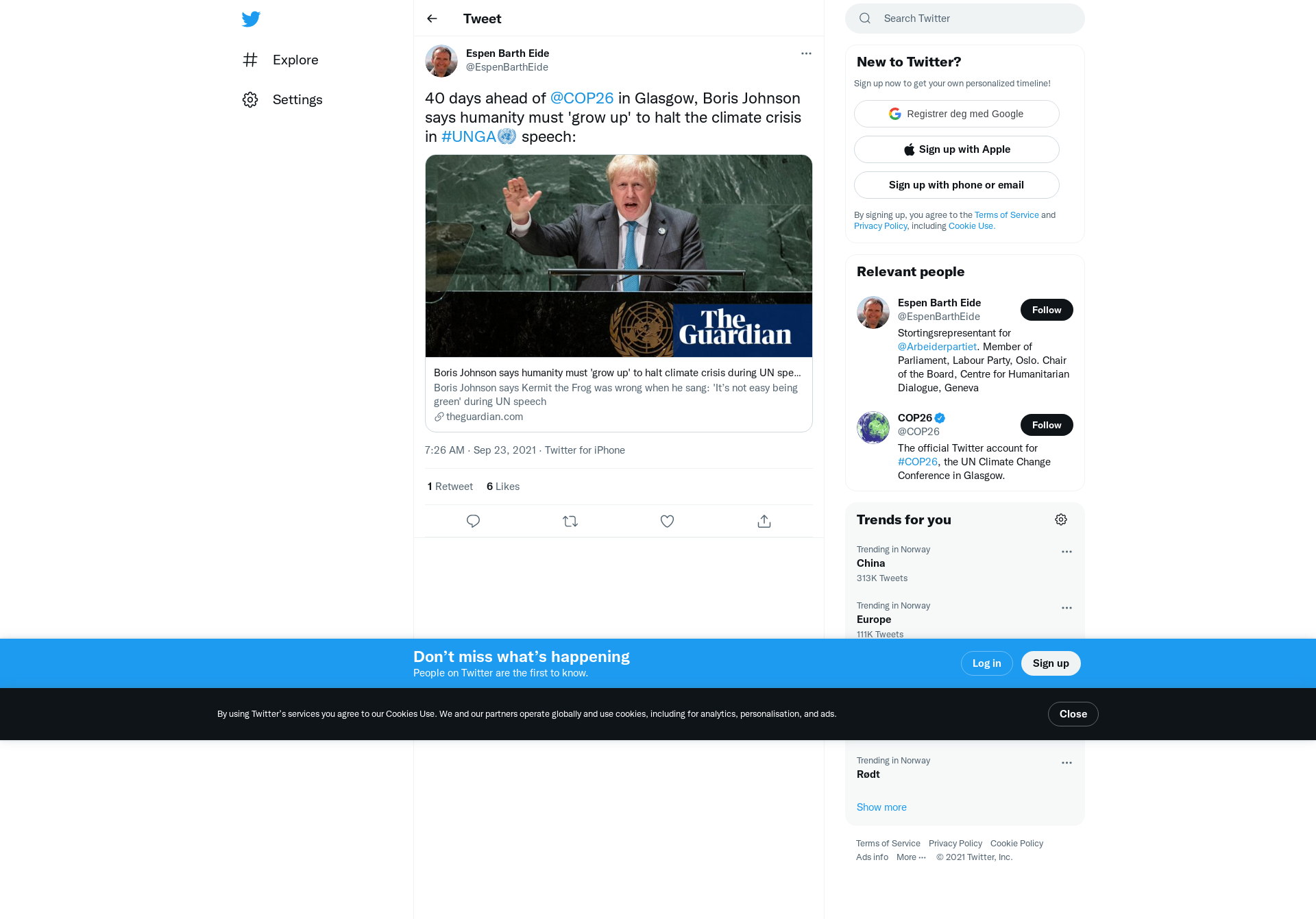This screenshot has height=919, width=1316.
Task: Expand options for the Europe trend
Action: [x=1067, y=608]
